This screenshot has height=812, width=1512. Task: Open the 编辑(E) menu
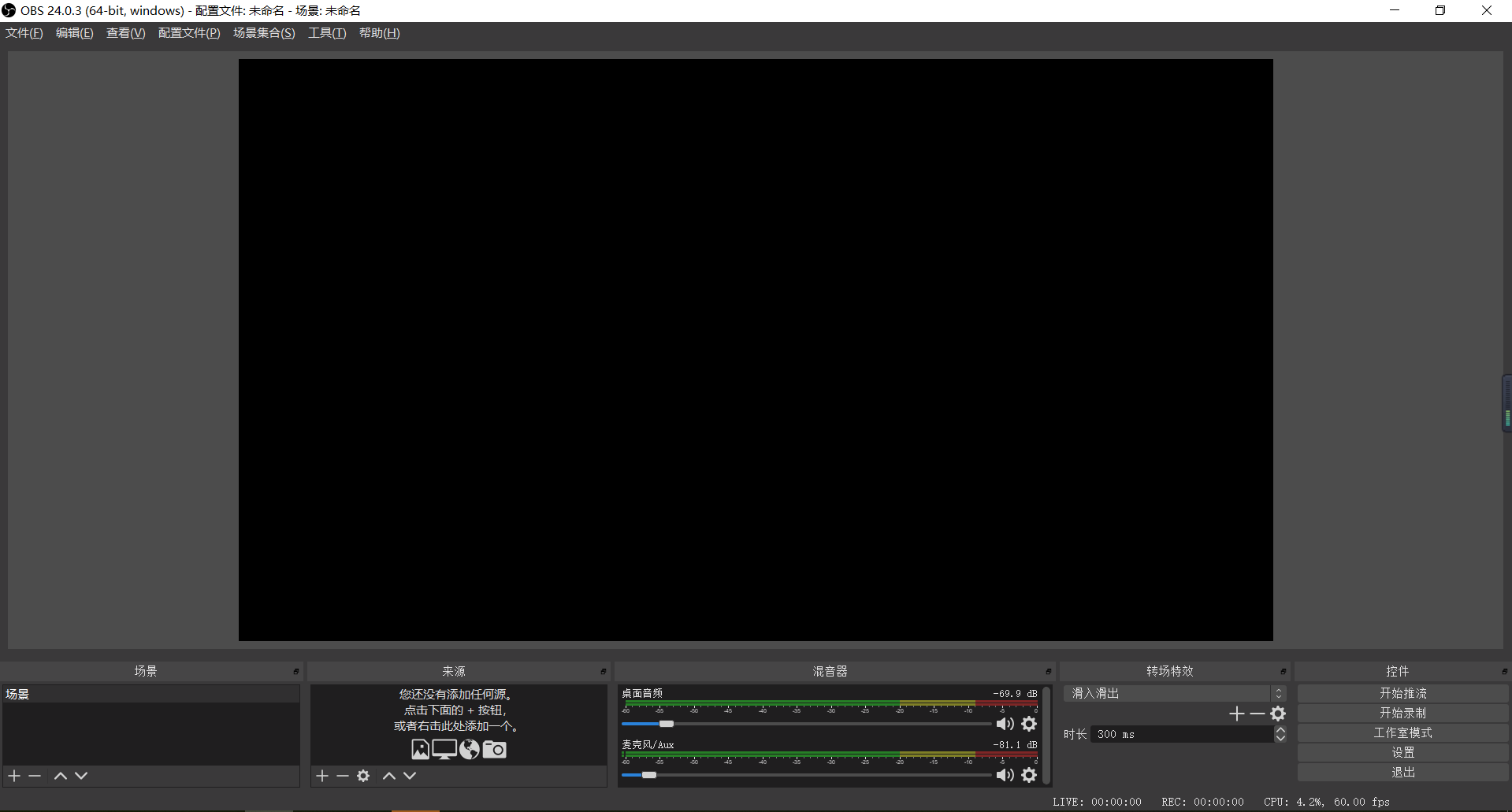pos(75,33)
